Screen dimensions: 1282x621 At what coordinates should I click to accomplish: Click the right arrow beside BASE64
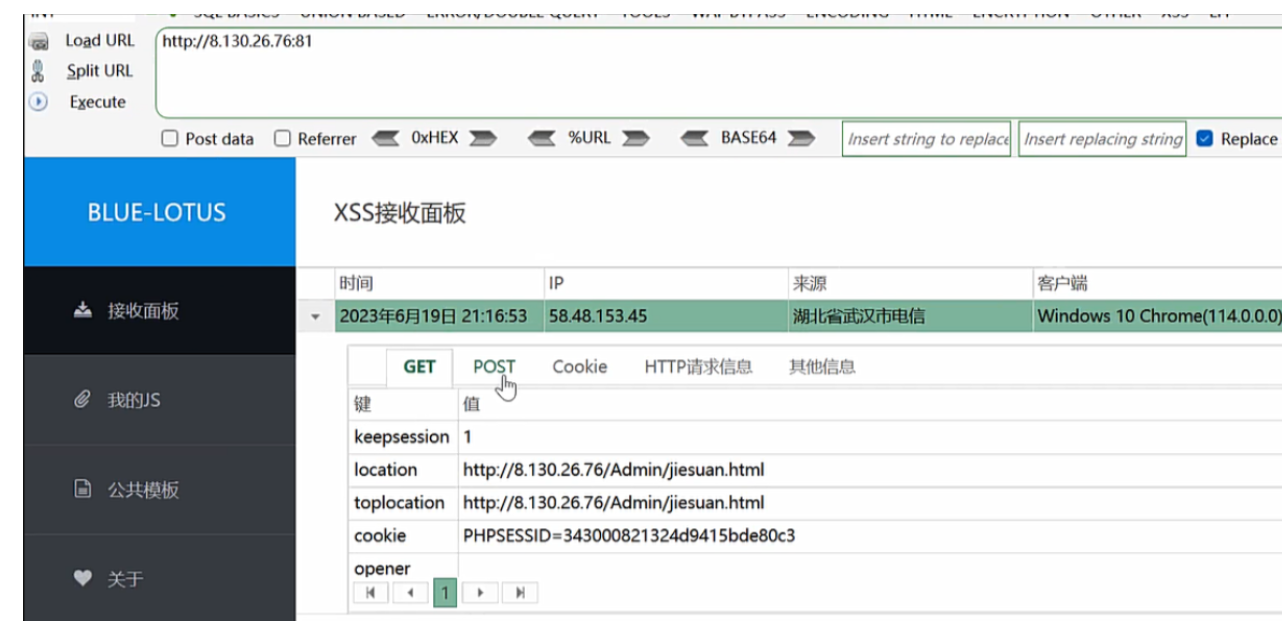click(x=800, y=138)
